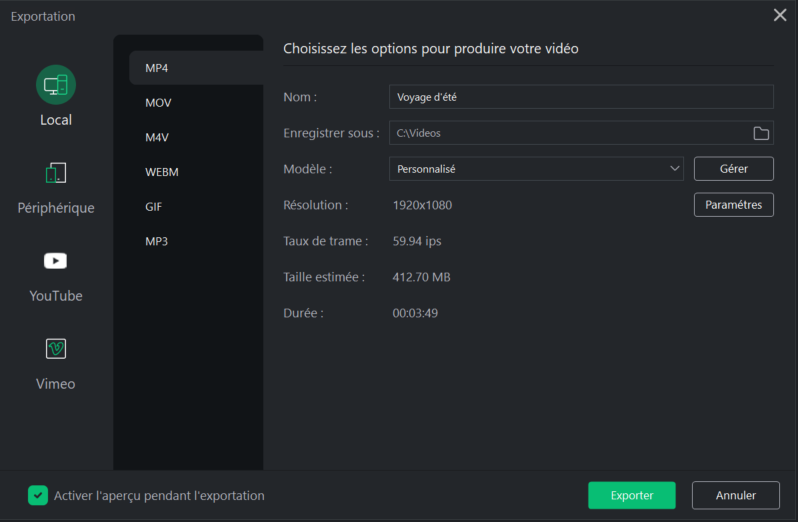The height and width of the screenshot is (522, 798).
Task: Pick the WEBM format
Action: tap(196, 172)
